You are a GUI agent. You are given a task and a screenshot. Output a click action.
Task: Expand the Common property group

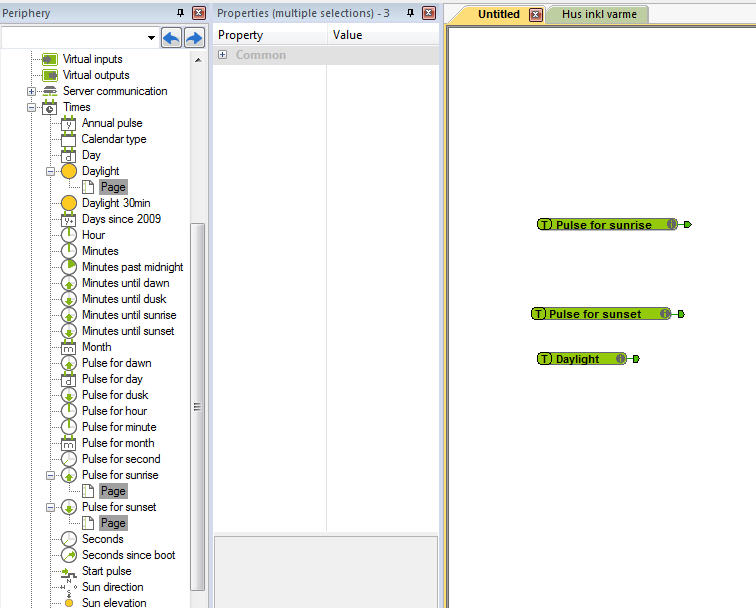(222, 55)
